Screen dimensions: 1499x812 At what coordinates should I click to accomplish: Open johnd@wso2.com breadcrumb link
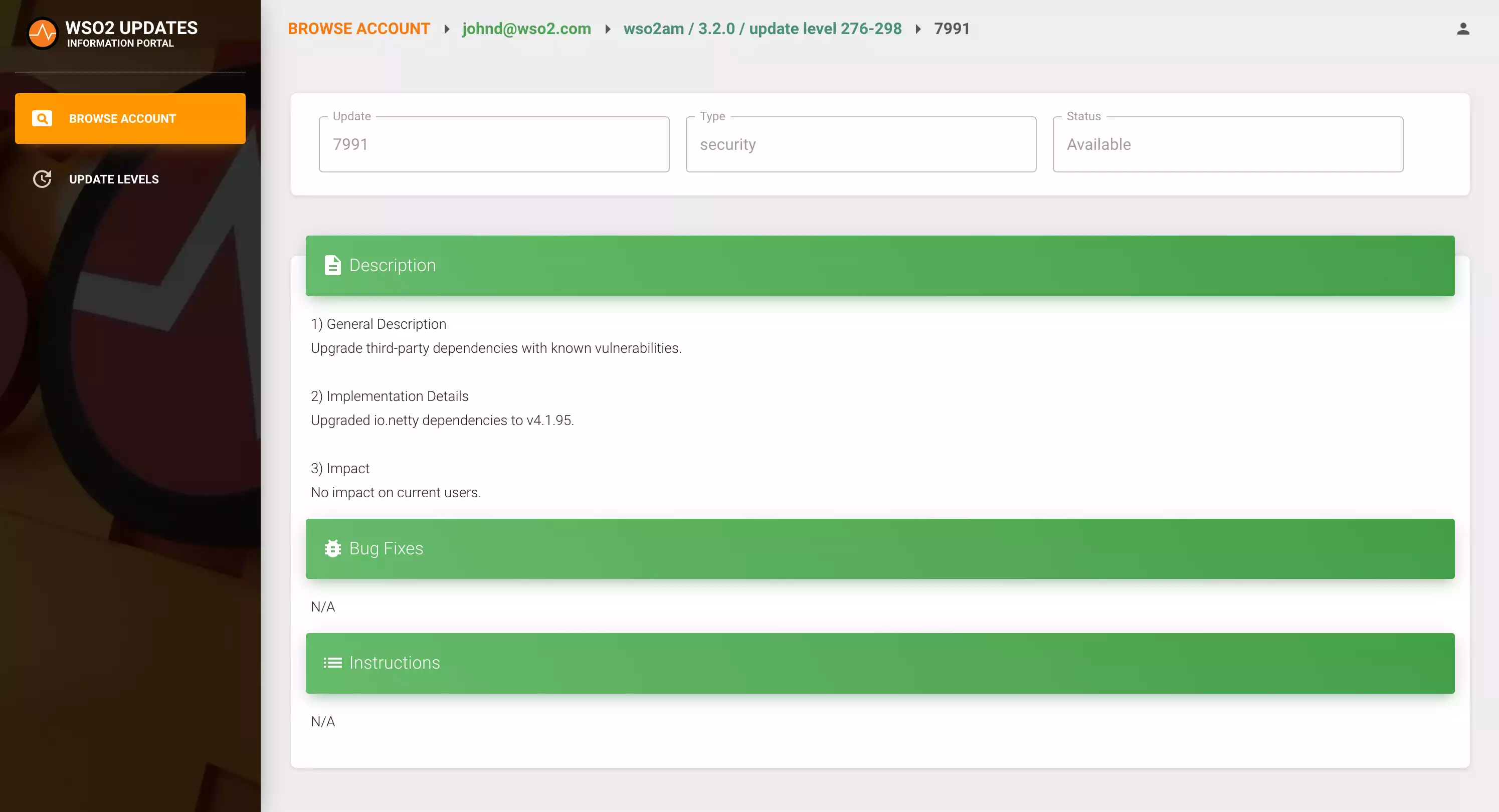526,29
